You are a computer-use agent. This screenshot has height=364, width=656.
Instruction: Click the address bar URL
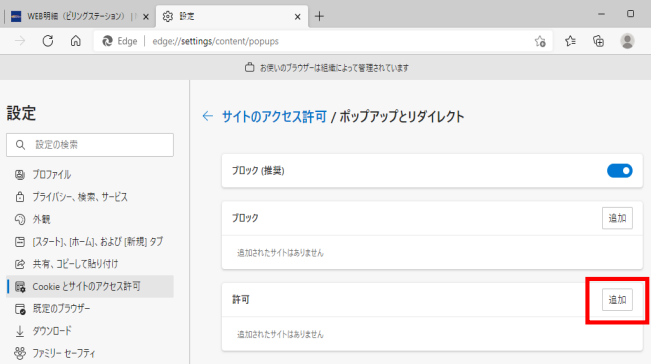[215, 41]
